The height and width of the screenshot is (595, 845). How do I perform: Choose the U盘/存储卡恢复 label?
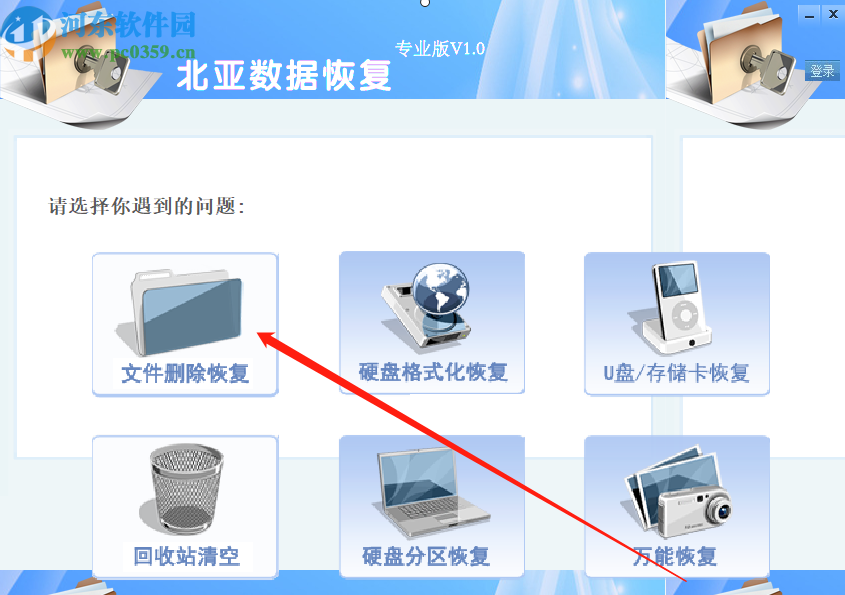[677, 373]
